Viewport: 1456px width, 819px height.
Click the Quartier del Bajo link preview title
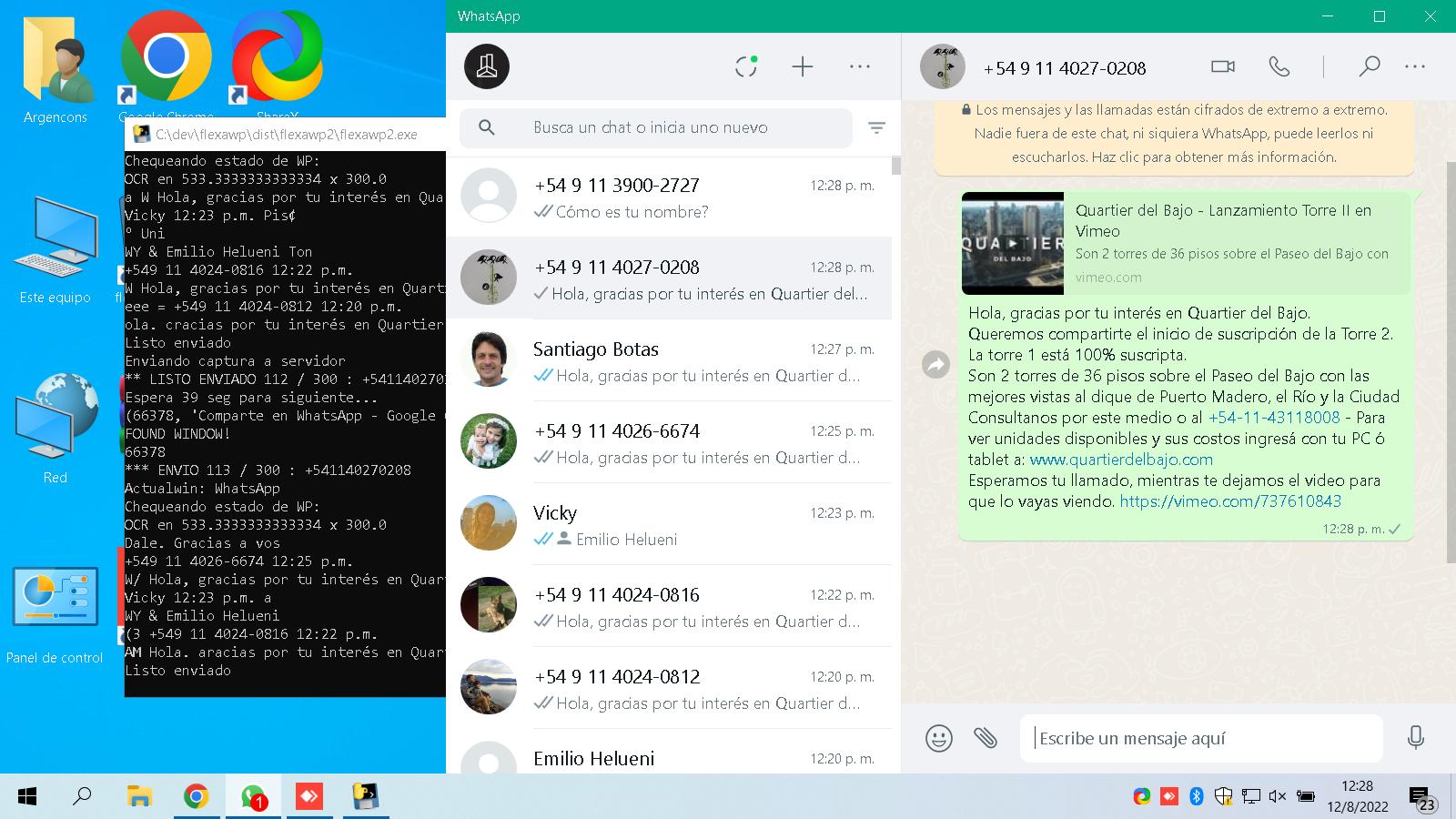tap(1223, 220)
